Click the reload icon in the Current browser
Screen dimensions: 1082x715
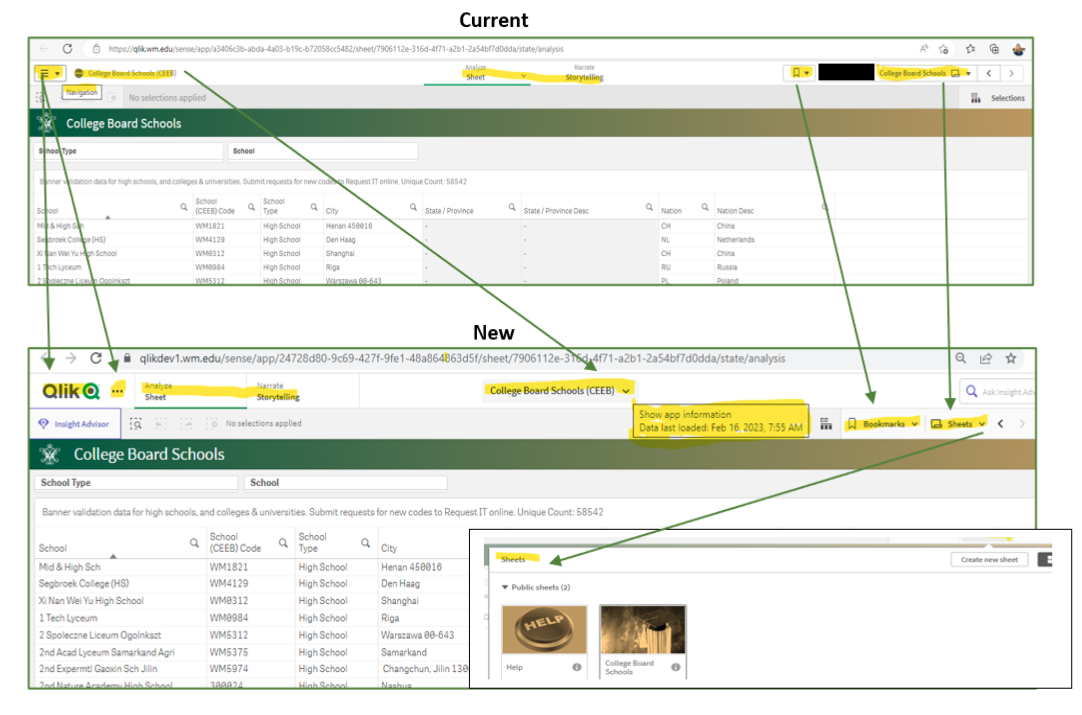[67, 49]
